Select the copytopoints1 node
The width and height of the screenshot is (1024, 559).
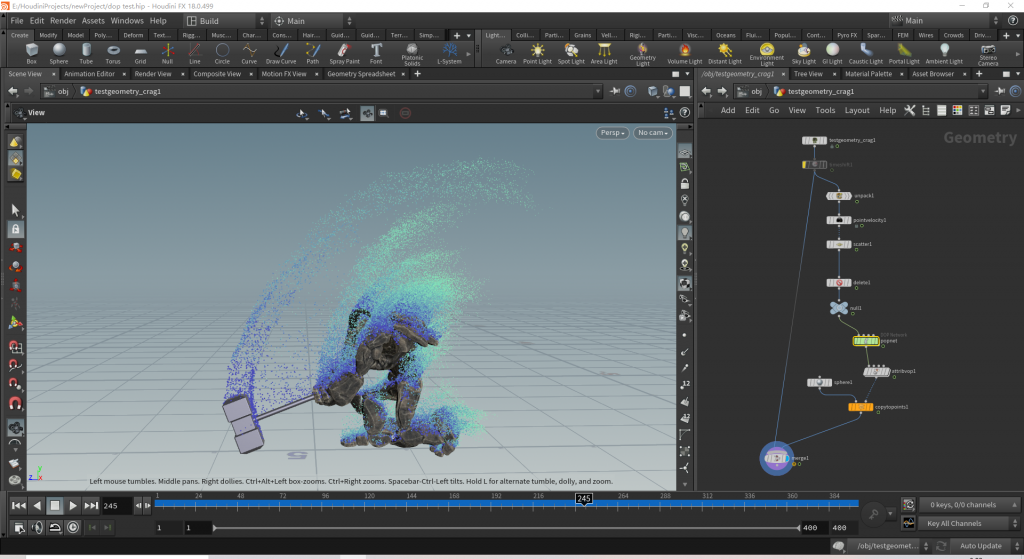pos(861,407)
